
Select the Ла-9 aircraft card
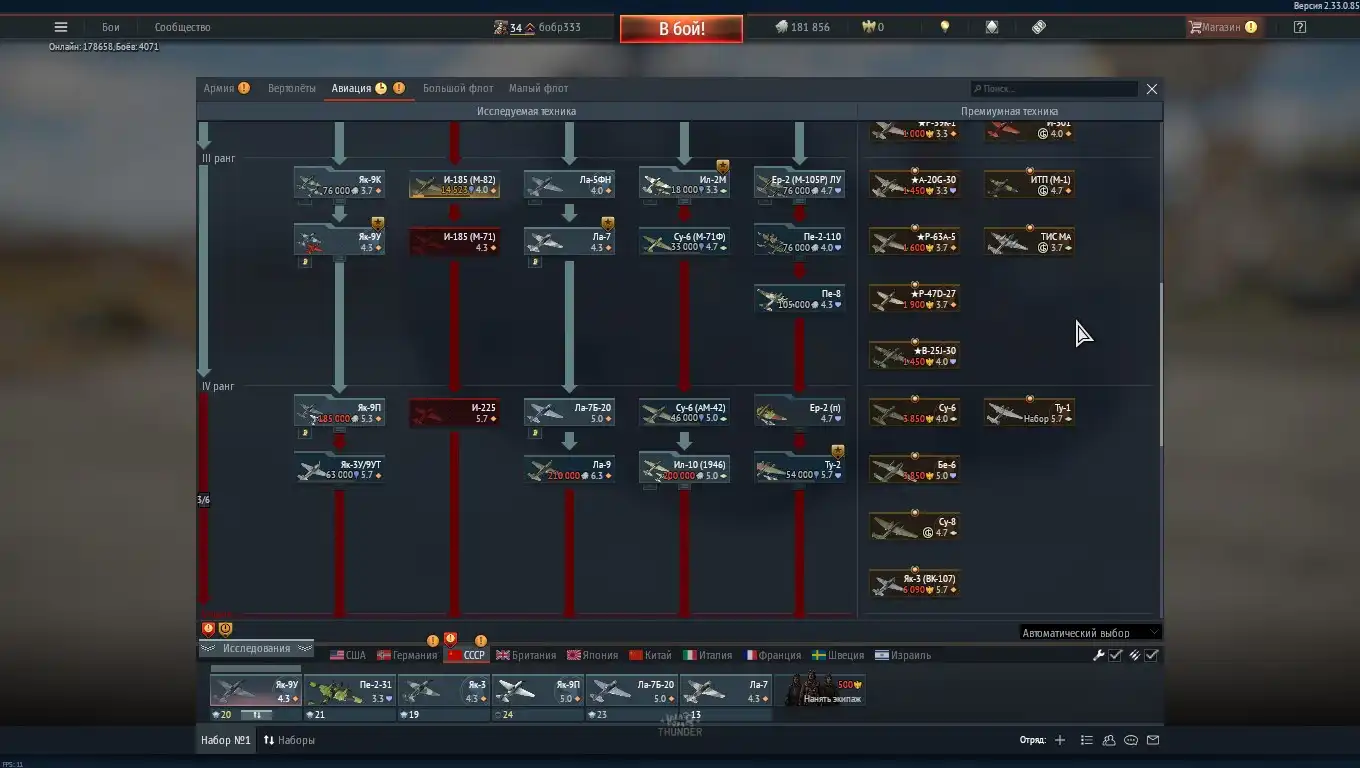(569, 469)
